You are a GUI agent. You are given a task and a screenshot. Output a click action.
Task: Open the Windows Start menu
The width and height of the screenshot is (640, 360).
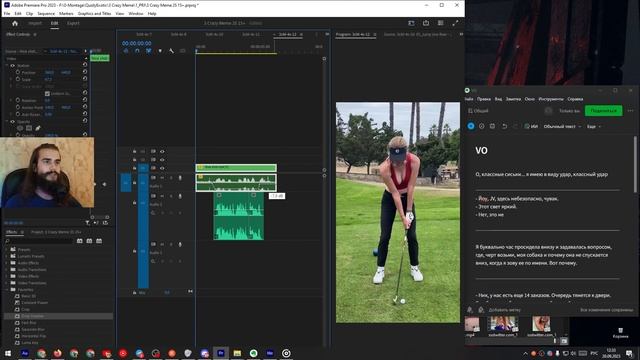8,353
